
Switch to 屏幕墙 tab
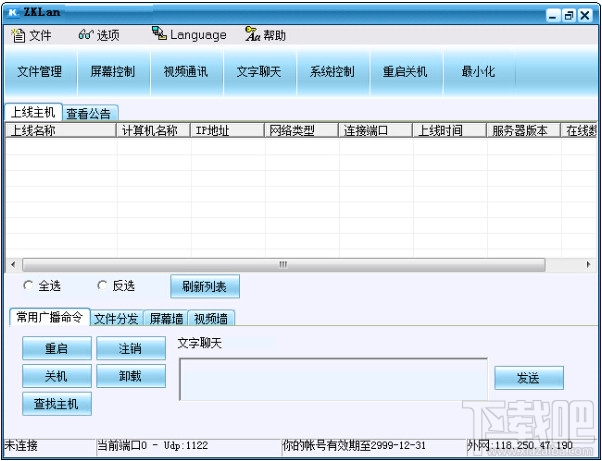(x=166, y=319)
